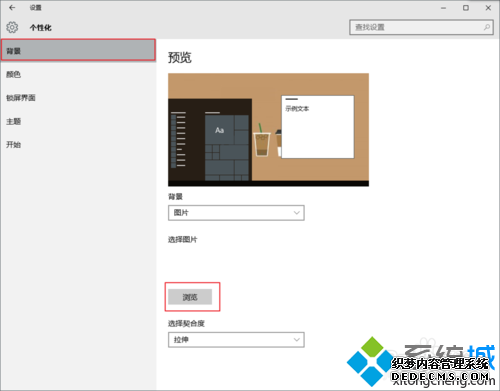Image resolution: width=500 pixels, height=391 pixels.
Task: Open the 选择契合度 dropdown showing 拉伸
Action: coord(236,340)
